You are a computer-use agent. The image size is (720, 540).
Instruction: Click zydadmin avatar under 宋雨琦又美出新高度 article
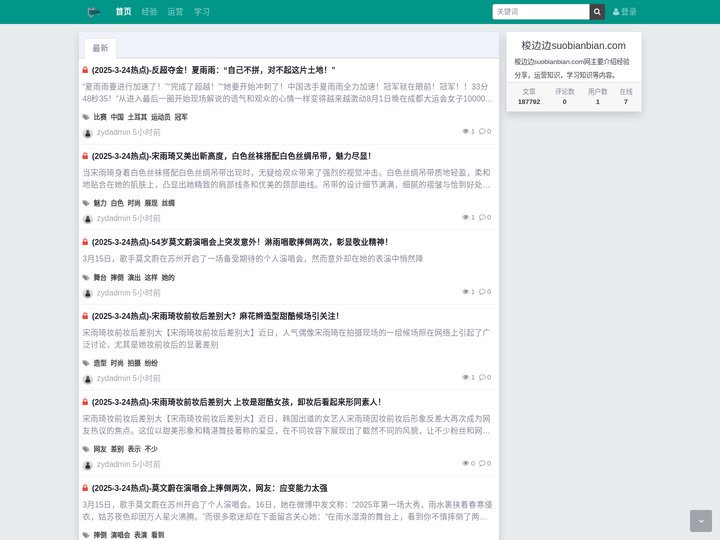(88, 219)
